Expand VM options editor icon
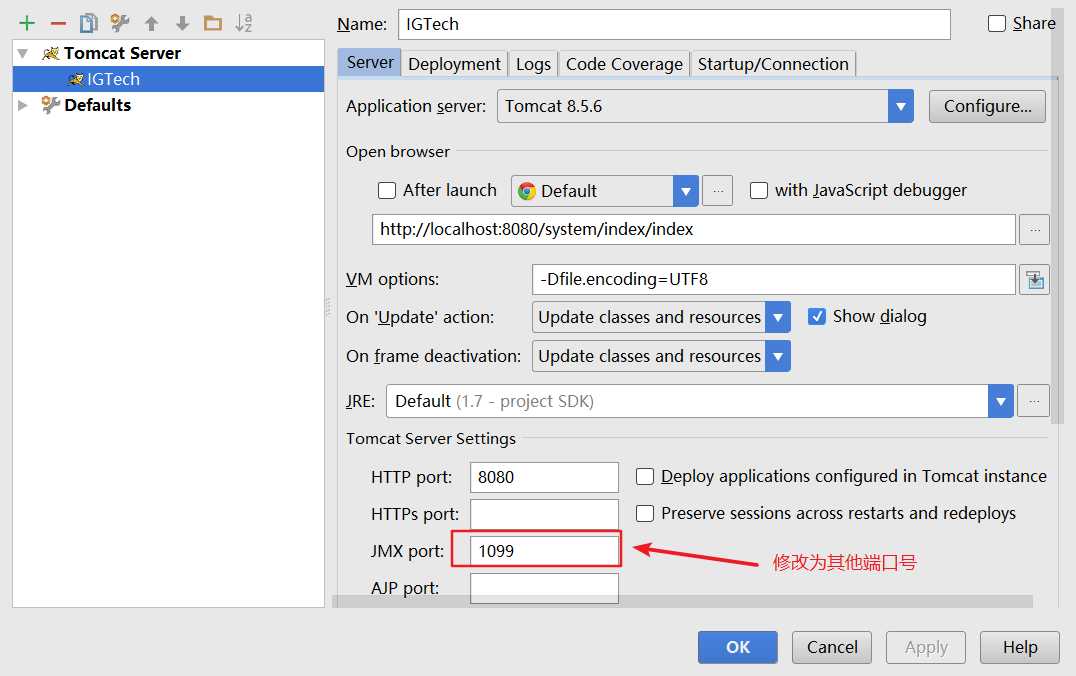 point(1034,279)
